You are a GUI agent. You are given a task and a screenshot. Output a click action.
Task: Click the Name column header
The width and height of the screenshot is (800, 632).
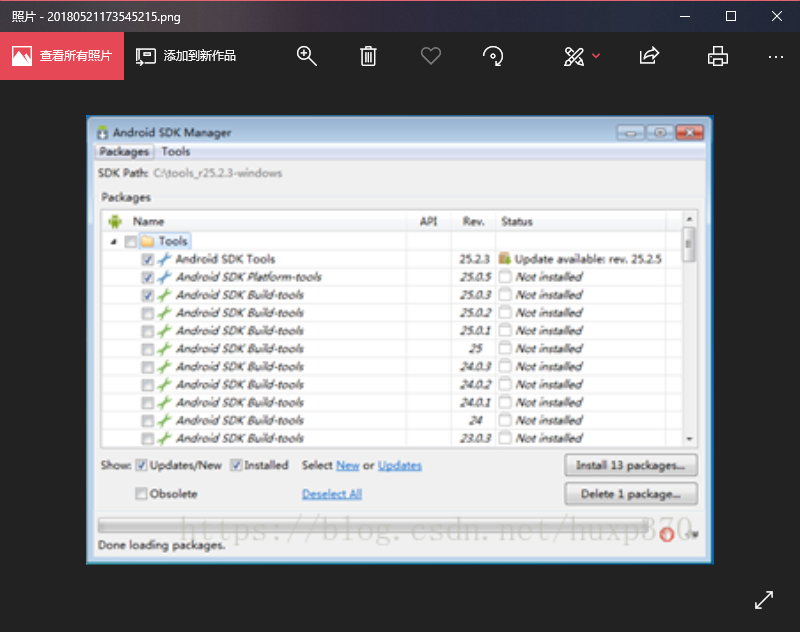pos(148,221)
